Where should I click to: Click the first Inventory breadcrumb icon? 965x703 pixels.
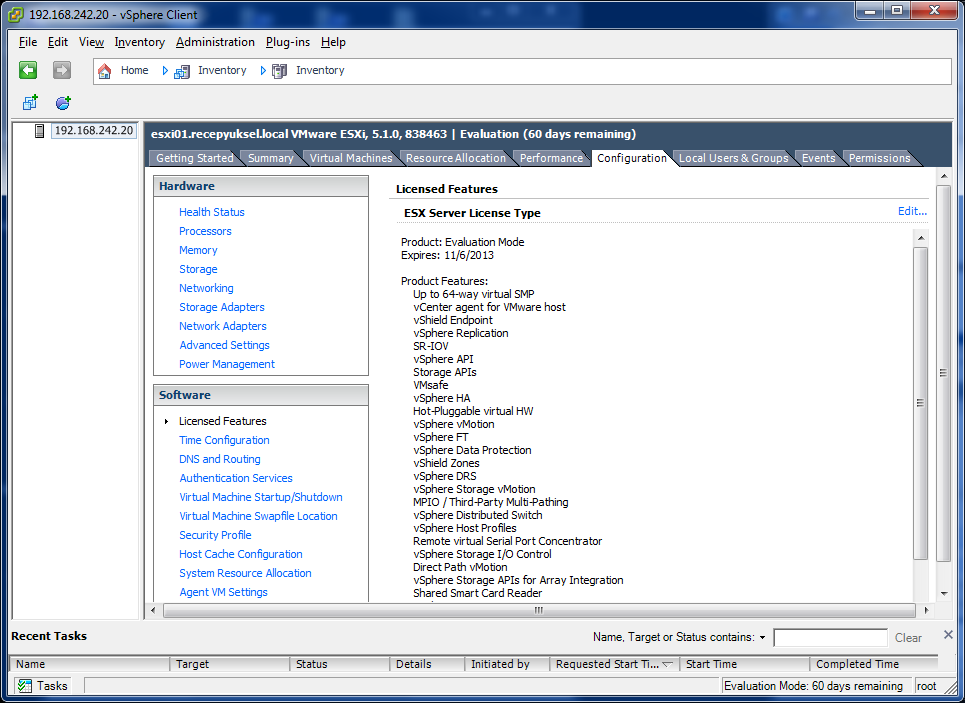pyautogui.click(x=182, y=71)
